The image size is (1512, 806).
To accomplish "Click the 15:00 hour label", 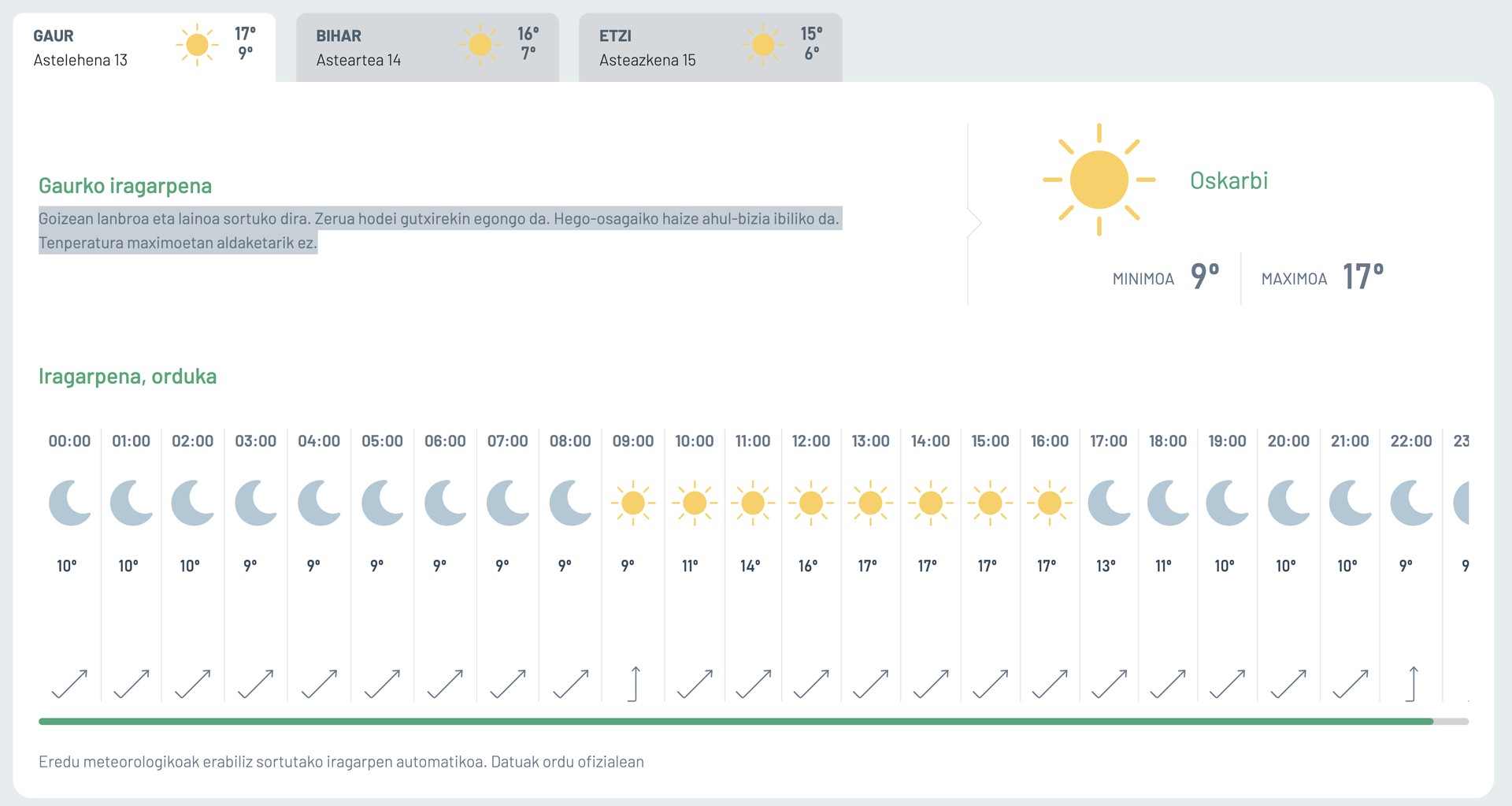I will [990, 441].
